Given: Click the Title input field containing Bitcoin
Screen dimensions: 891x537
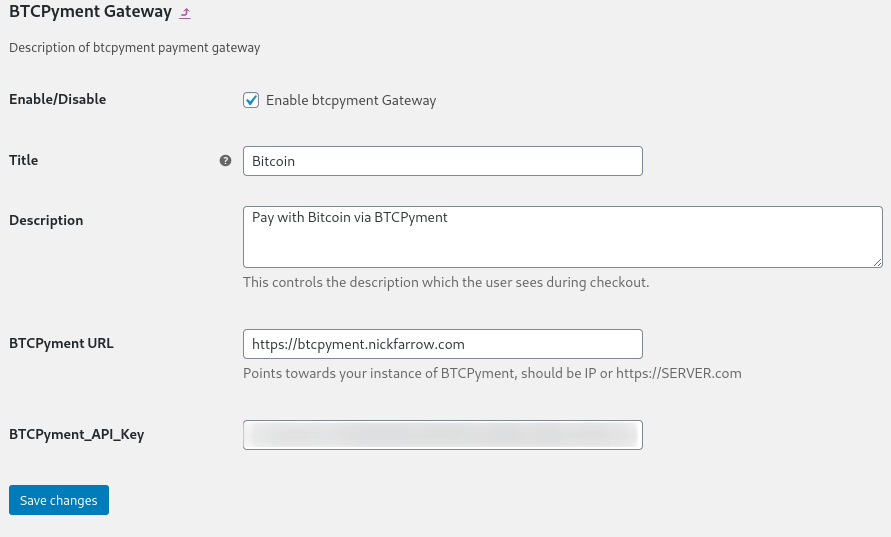Looking at the screenshot, I should [443, 161].
